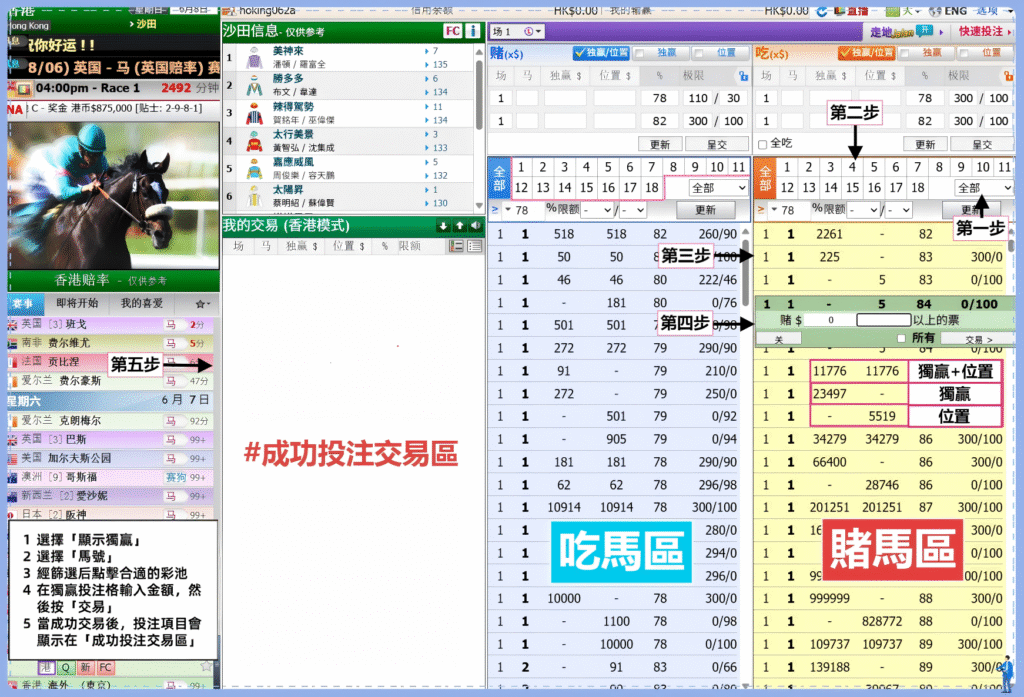
Task: Switch to simple list view icon in 我的交易
Action: 475,246
